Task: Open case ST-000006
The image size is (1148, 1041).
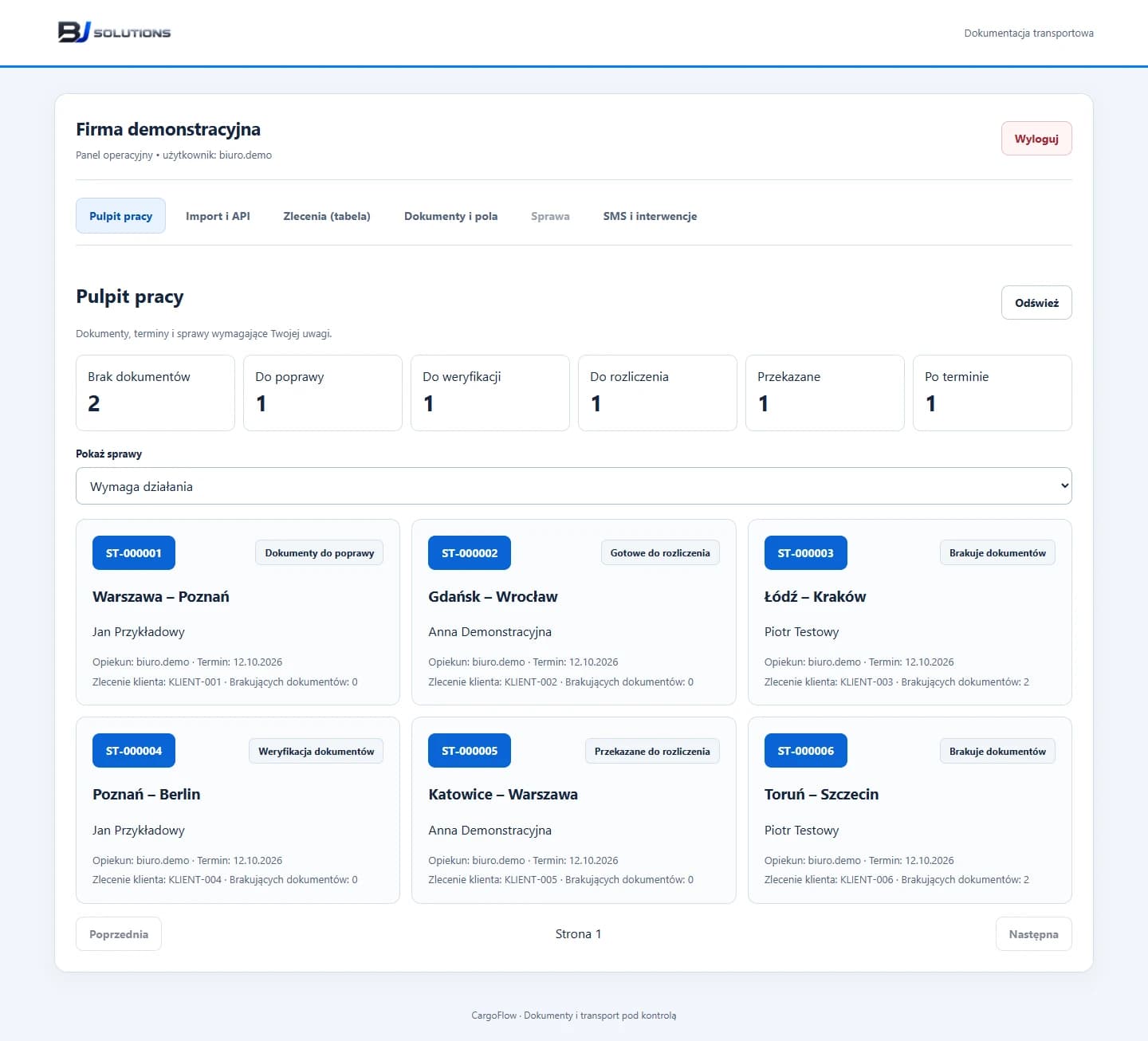Action: tap(805, 751)
